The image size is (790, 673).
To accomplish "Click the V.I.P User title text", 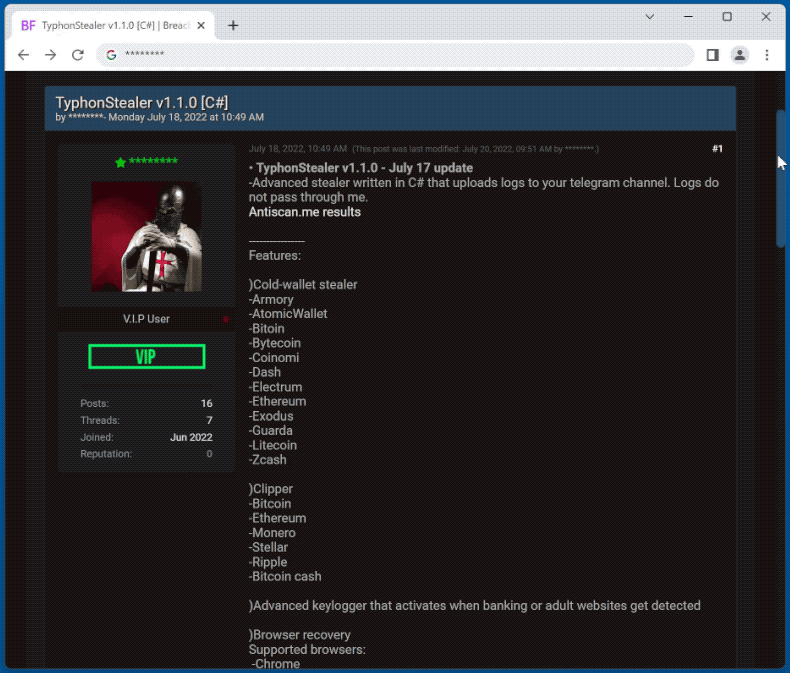I will (x=146, y=319).
